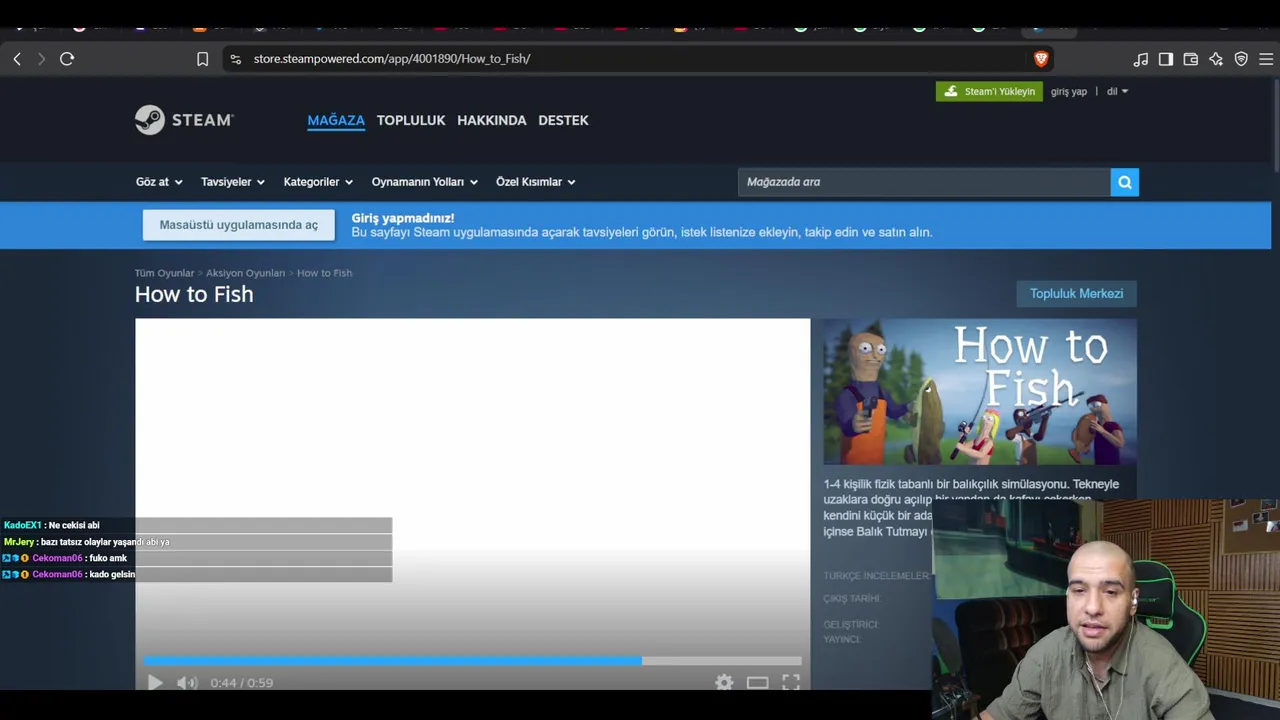Click the Mağazada ara search field
The height and width of the screenshot is (720, 1280).
click(924, 182)
